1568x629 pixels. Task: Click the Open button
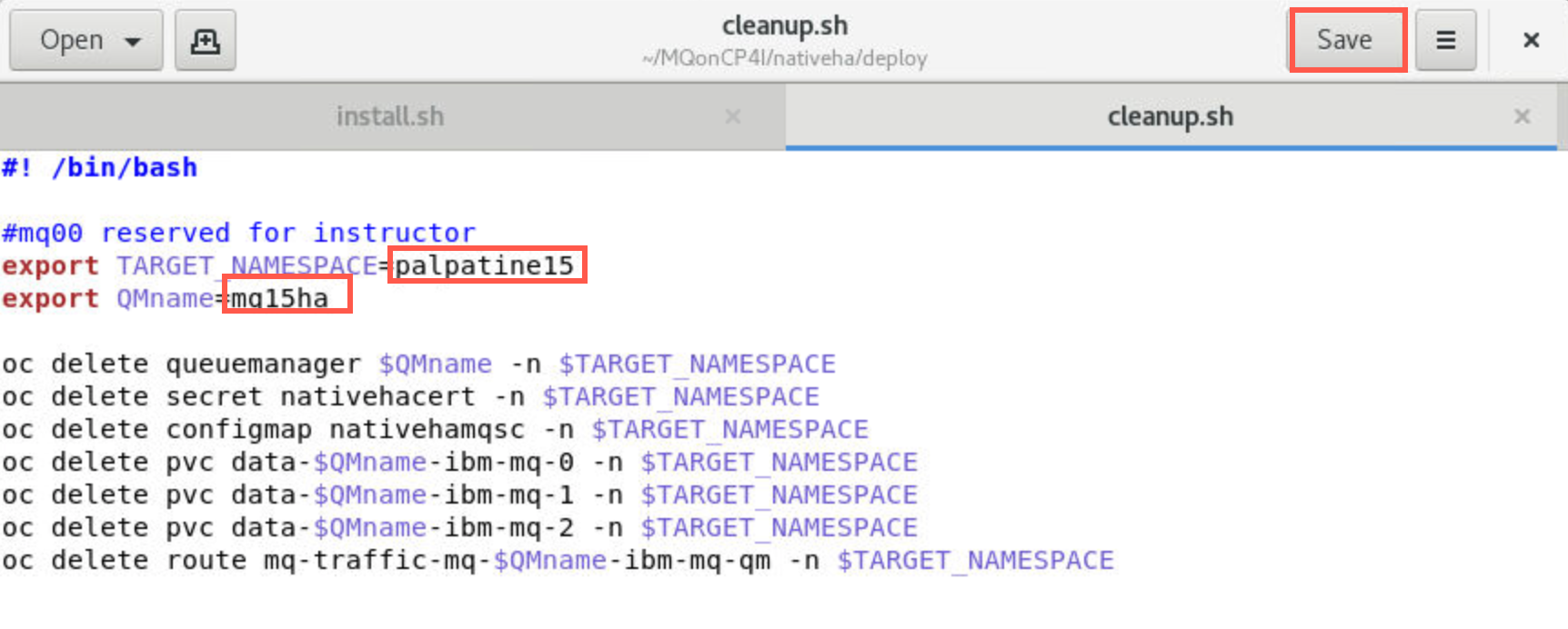coord(86,41)
